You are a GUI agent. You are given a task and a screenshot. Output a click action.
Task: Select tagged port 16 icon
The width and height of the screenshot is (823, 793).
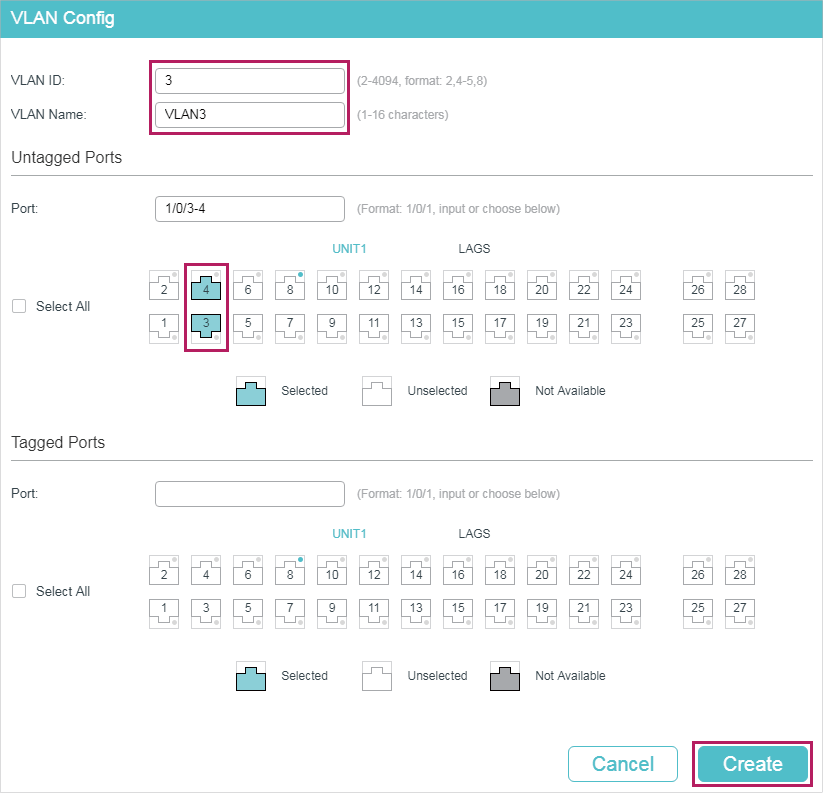(x=458, y=571)
